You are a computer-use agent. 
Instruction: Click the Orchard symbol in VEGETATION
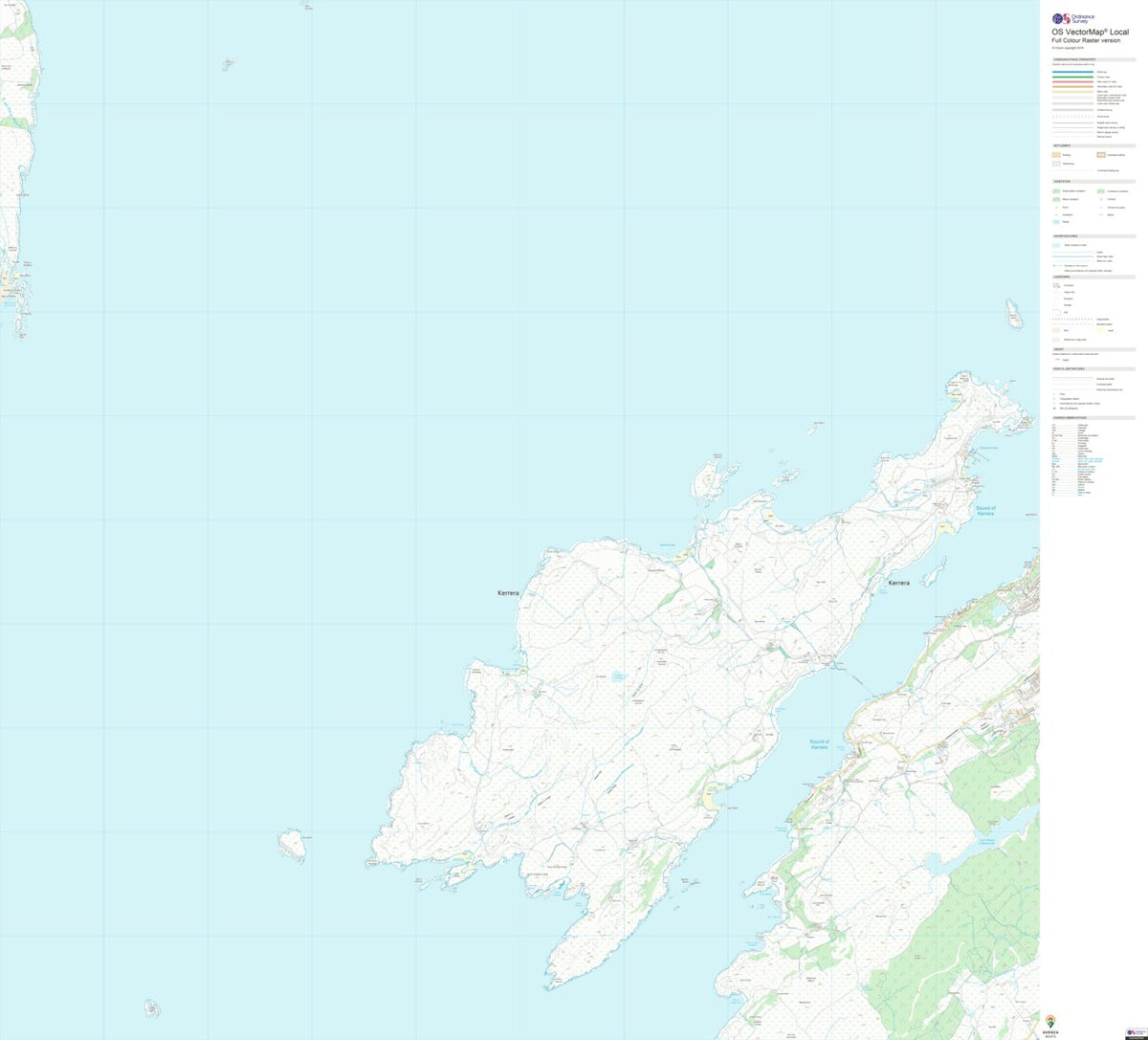click(x=1100, y=199)
